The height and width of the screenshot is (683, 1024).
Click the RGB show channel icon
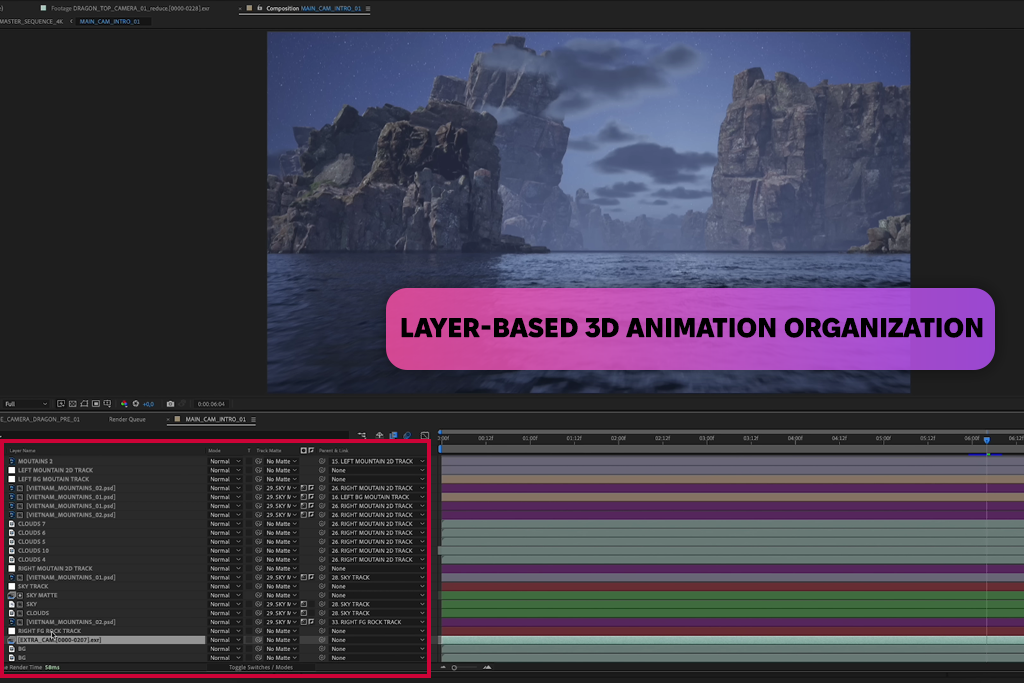[124, 404]
